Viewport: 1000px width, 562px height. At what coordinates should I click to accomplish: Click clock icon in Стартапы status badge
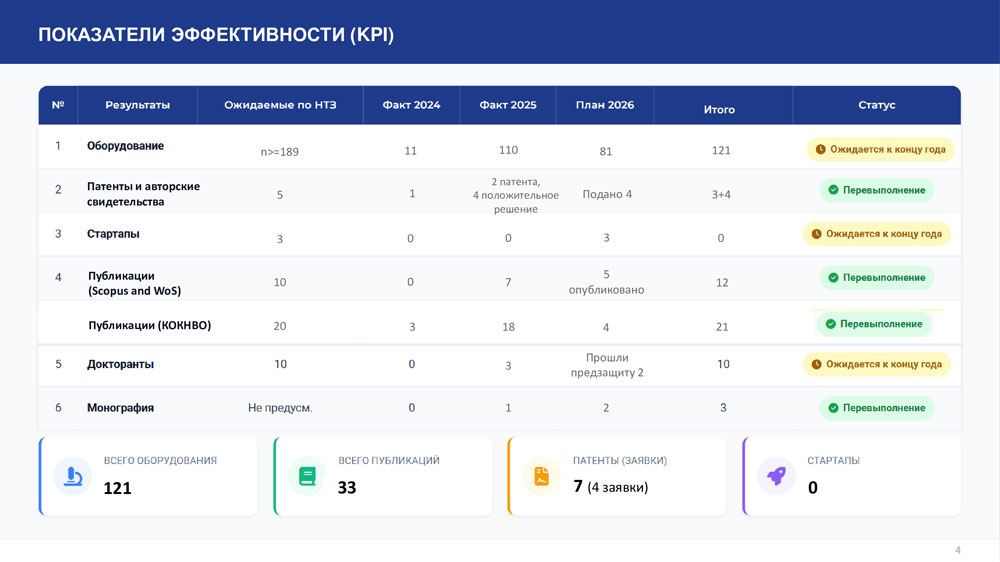click(816, 234)
